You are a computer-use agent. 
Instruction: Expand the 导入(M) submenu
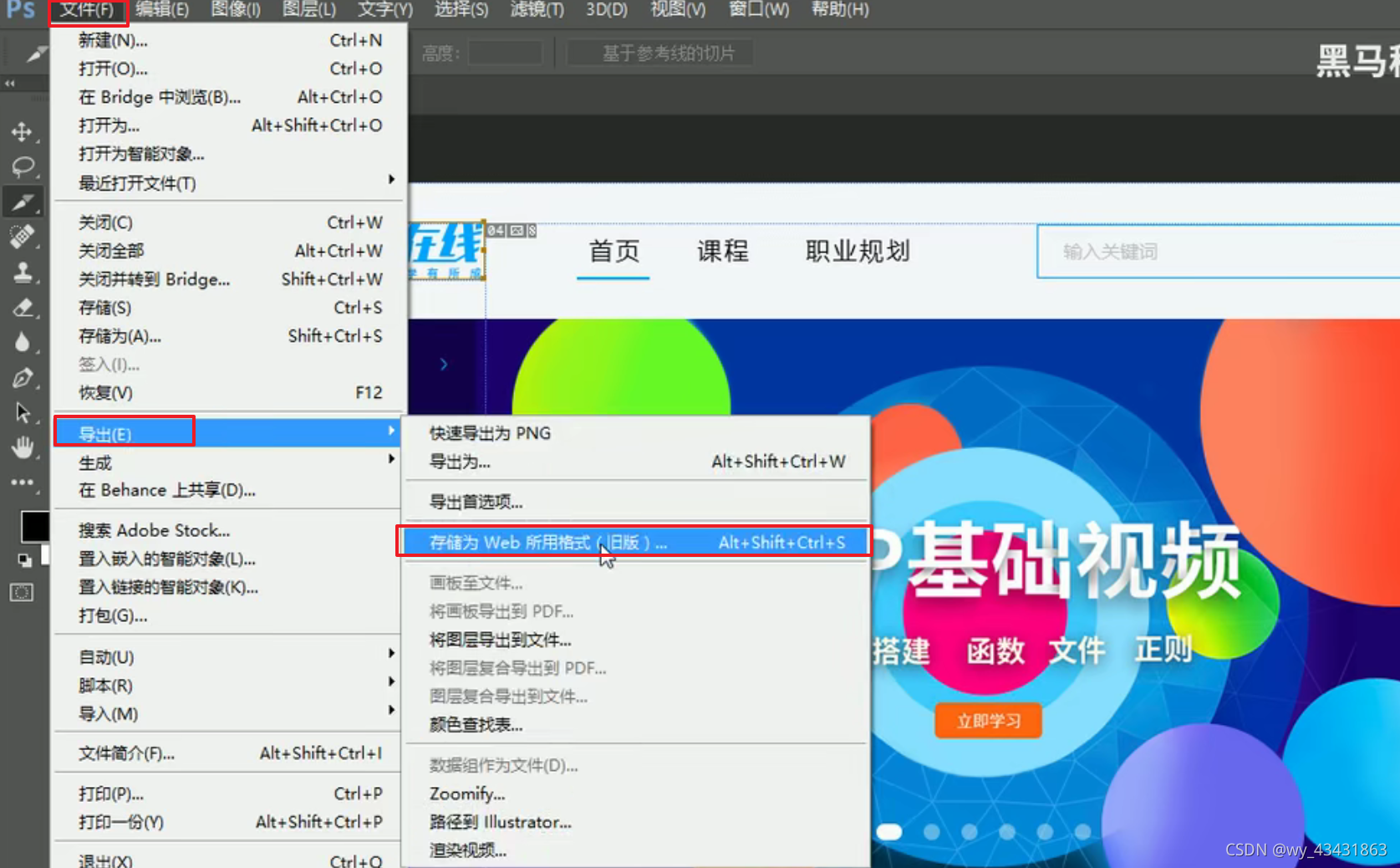pyautogui.click(x=227, y=713)
